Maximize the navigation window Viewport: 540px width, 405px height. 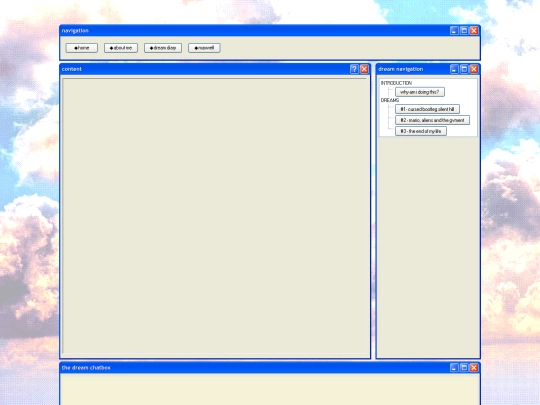click(x=464, y=31)
